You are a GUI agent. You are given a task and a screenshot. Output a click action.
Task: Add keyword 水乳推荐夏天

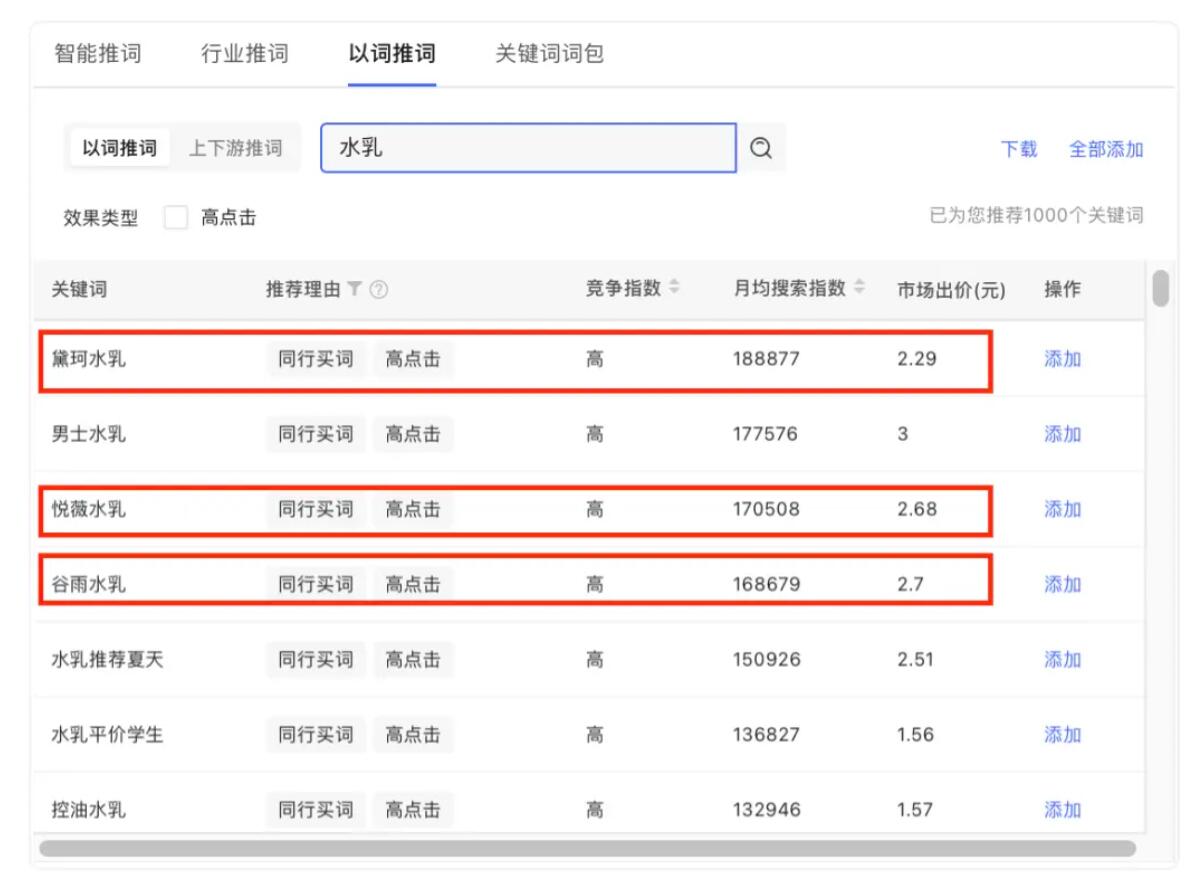(1062, 659)
